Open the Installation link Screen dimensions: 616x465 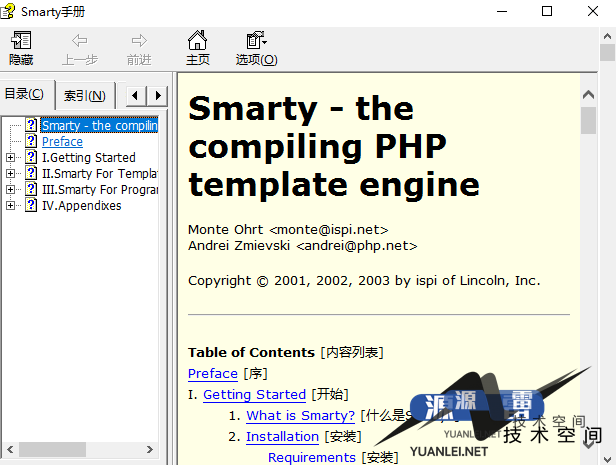(x=282, y=436)
